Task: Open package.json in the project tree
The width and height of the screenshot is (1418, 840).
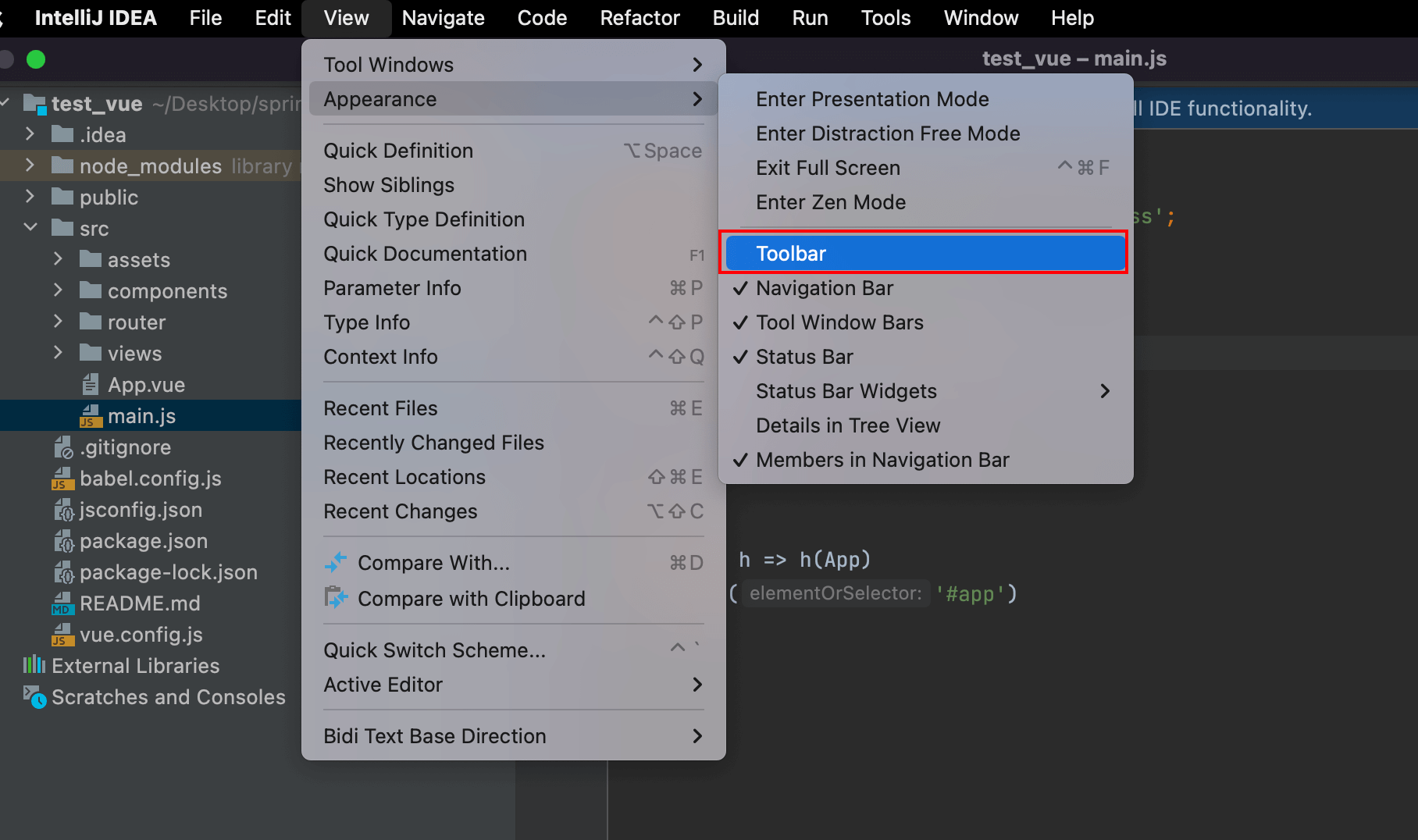Action: pos(144,541)
